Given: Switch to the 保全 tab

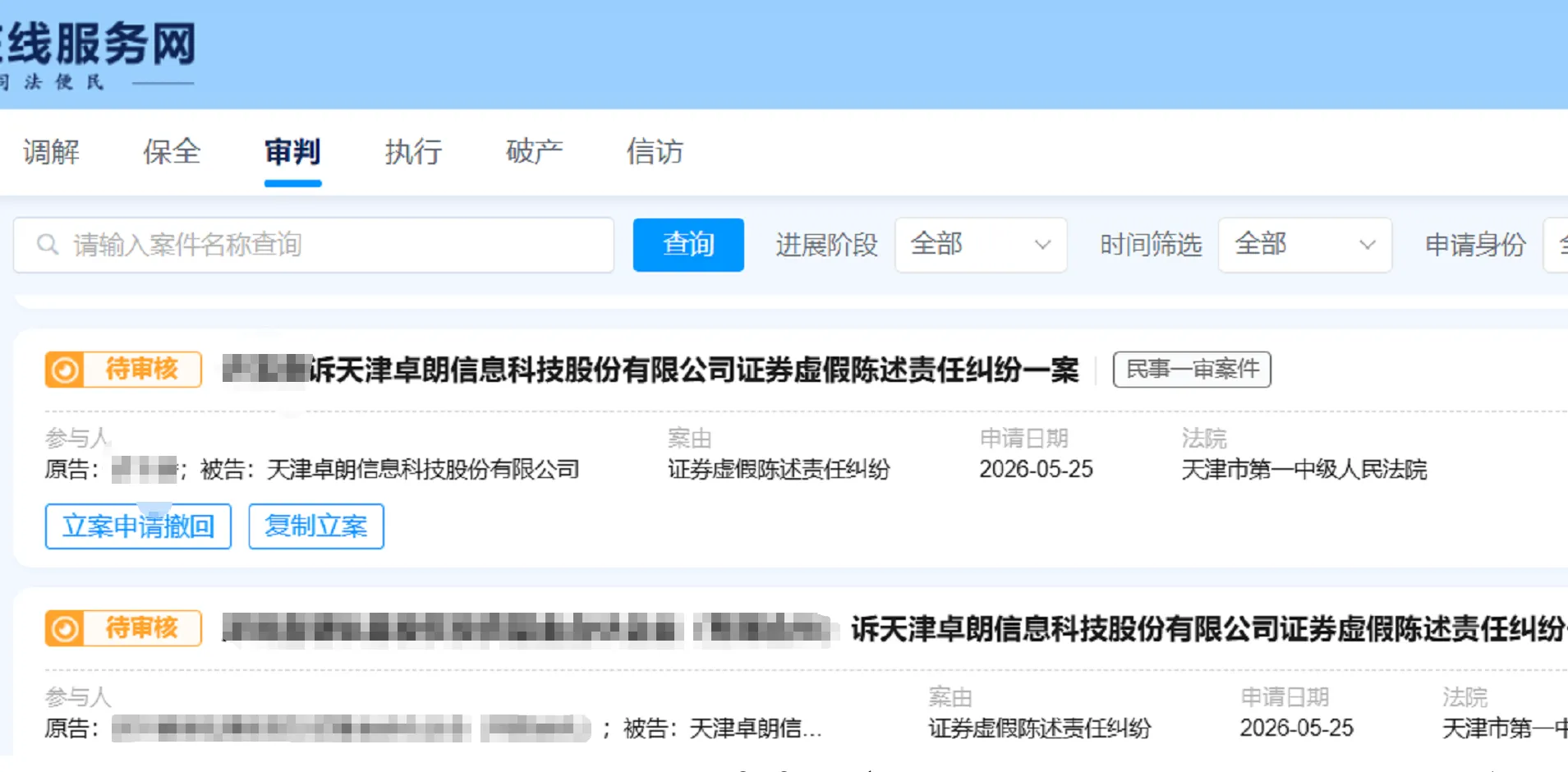Looking at the screenshot, I should click(x=172, y=152).
